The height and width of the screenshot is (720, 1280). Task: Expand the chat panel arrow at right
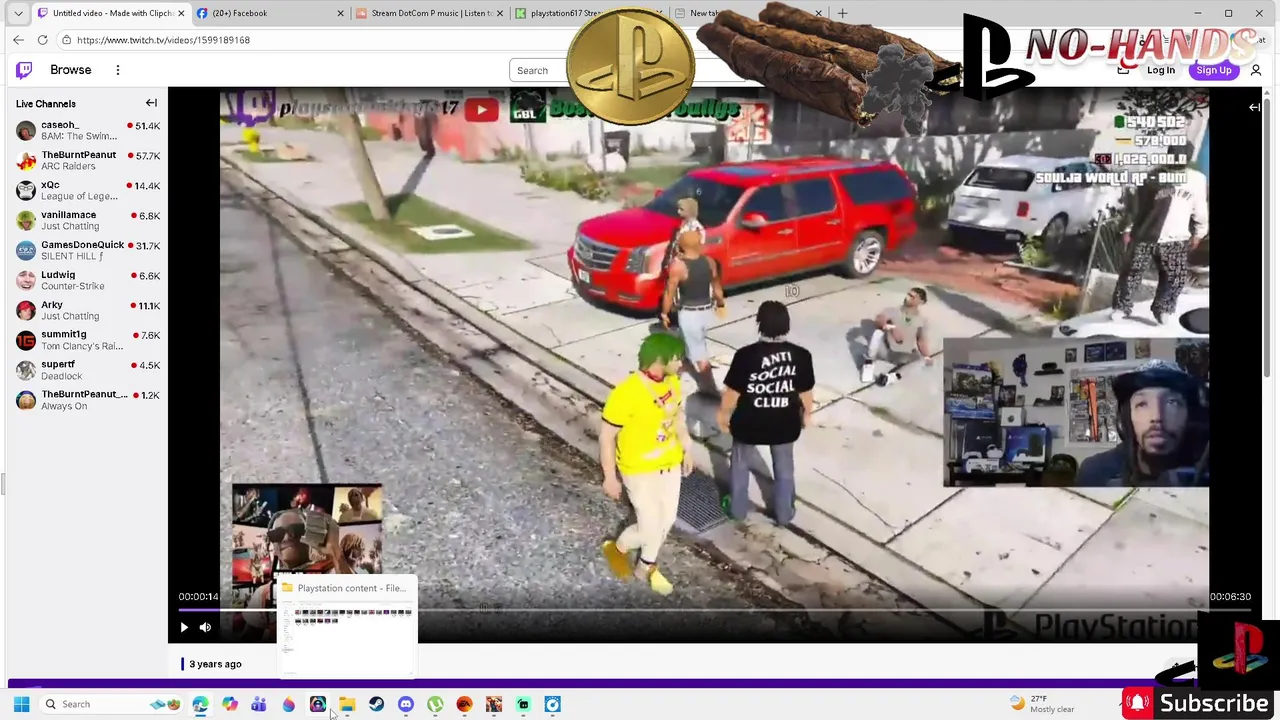1254,107
